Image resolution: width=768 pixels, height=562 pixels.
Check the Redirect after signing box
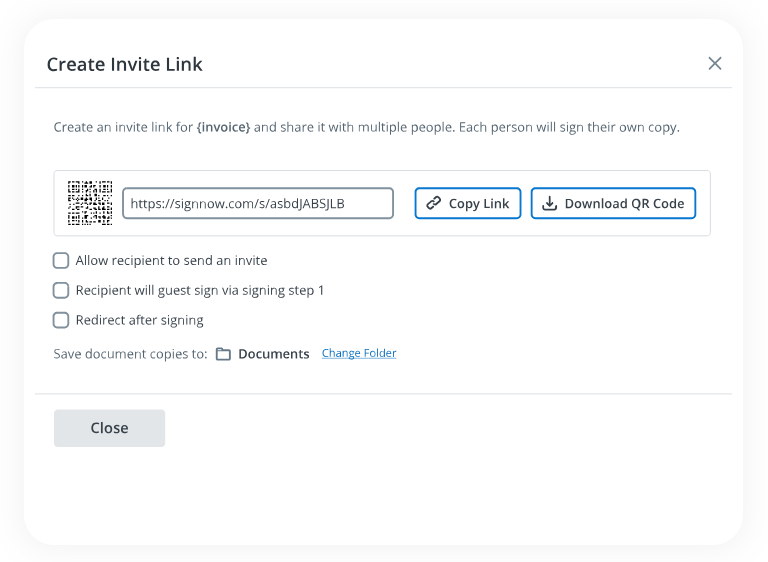click(61, 321)
